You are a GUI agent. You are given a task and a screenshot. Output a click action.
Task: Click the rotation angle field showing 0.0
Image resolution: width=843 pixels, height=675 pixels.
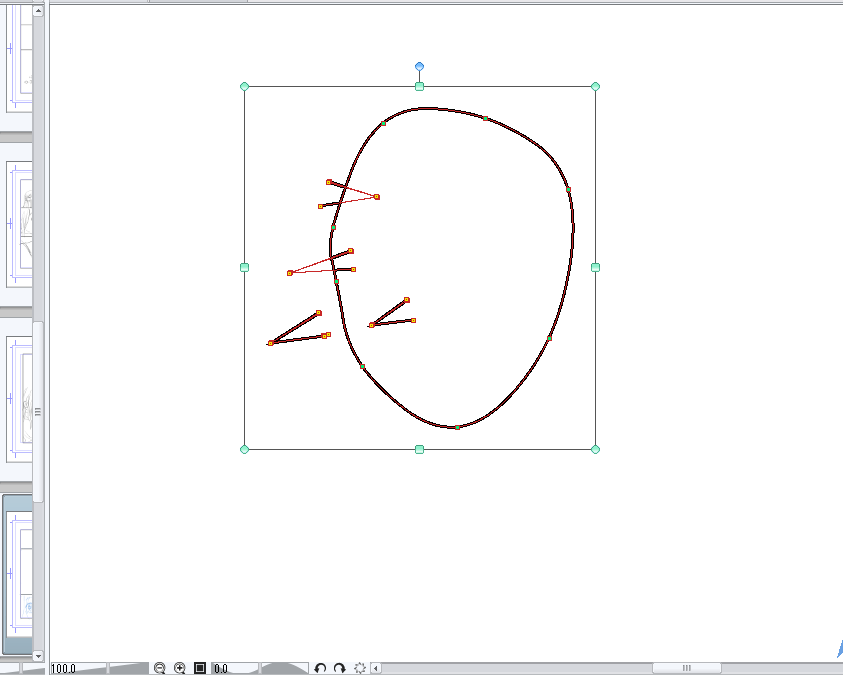click(234, 668)
